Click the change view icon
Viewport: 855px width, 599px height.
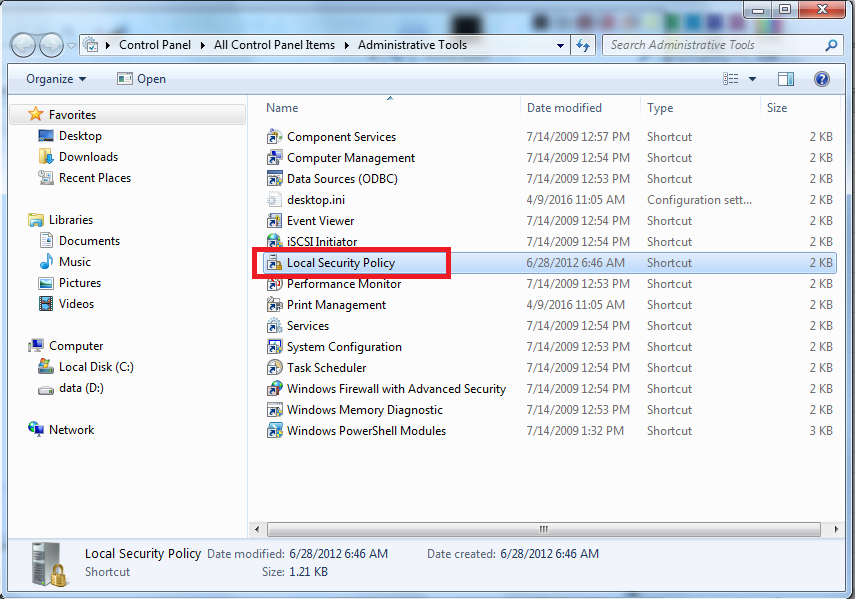pyautogui.click(x=731, y=79)
